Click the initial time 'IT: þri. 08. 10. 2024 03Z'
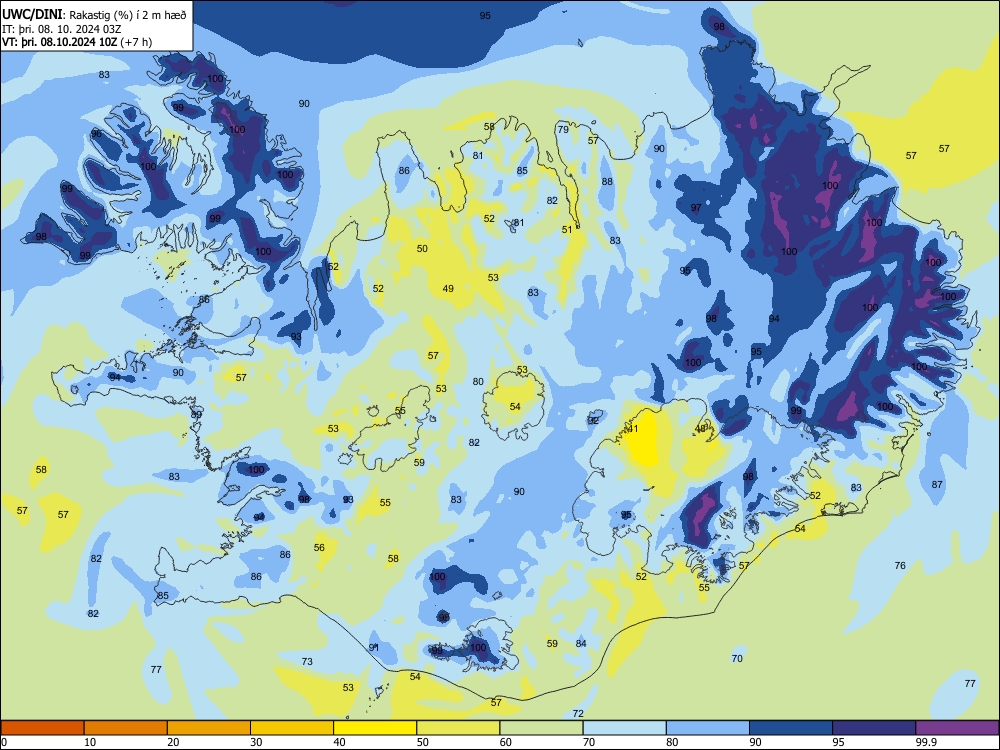1000x750 pixels. pyautogui.click(x=62, y=29)
